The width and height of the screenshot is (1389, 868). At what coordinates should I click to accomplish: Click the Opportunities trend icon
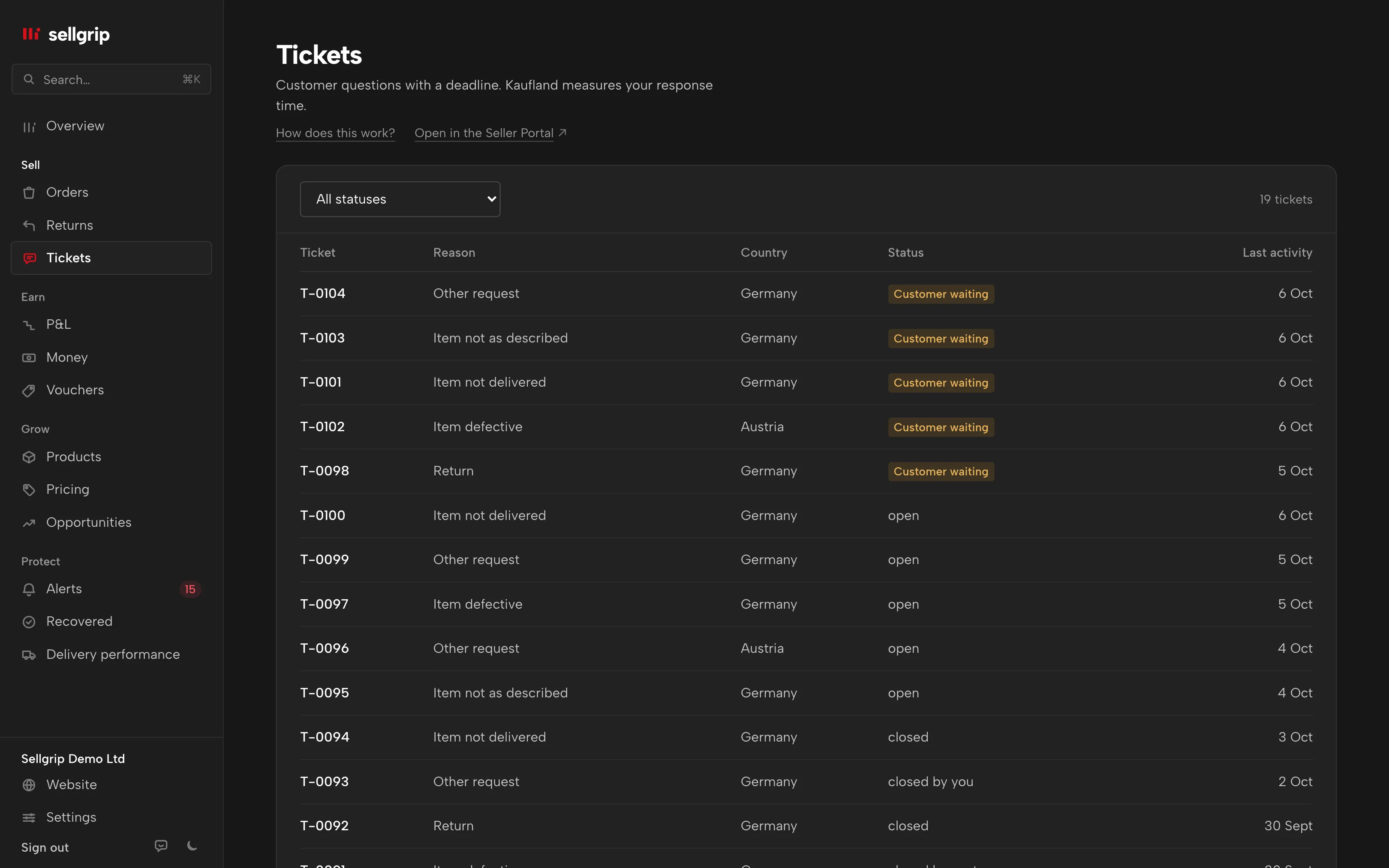(29, 523)
